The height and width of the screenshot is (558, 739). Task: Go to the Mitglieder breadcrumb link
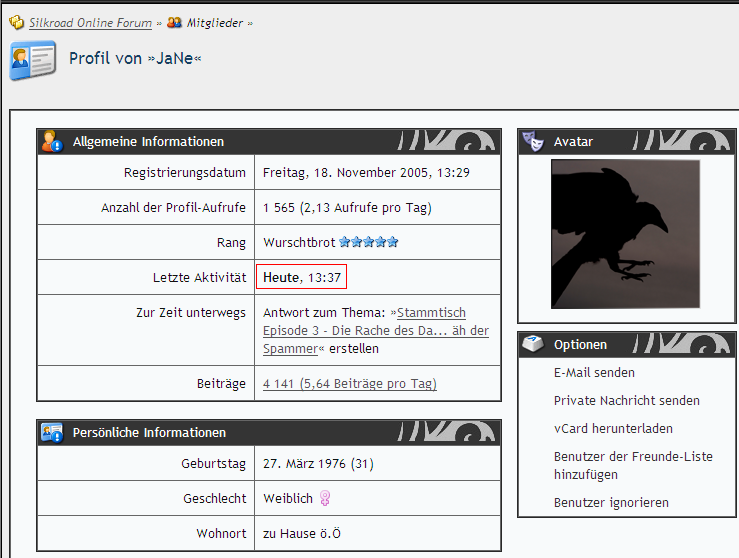tap(215, 23)
